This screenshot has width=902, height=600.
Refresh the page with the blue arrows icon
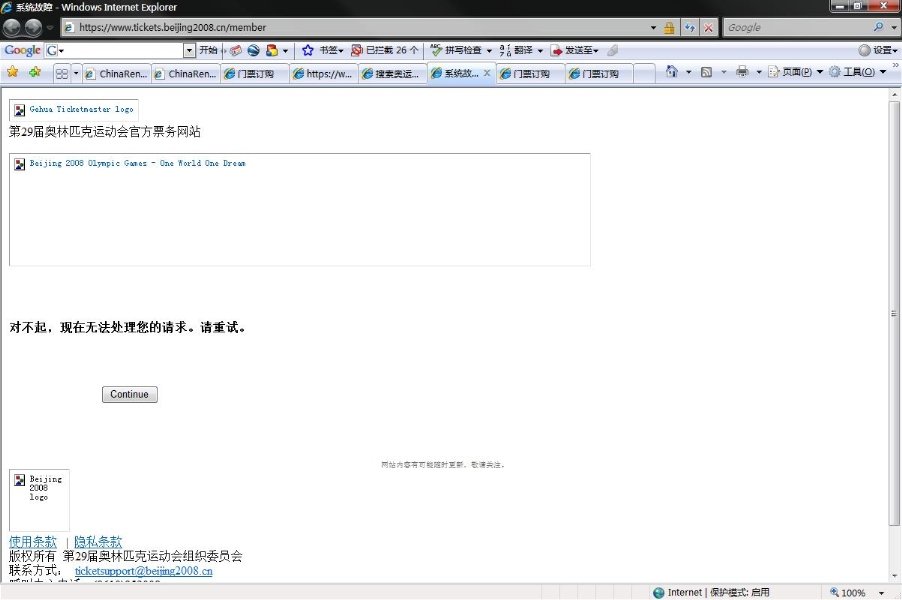[690, 27]
